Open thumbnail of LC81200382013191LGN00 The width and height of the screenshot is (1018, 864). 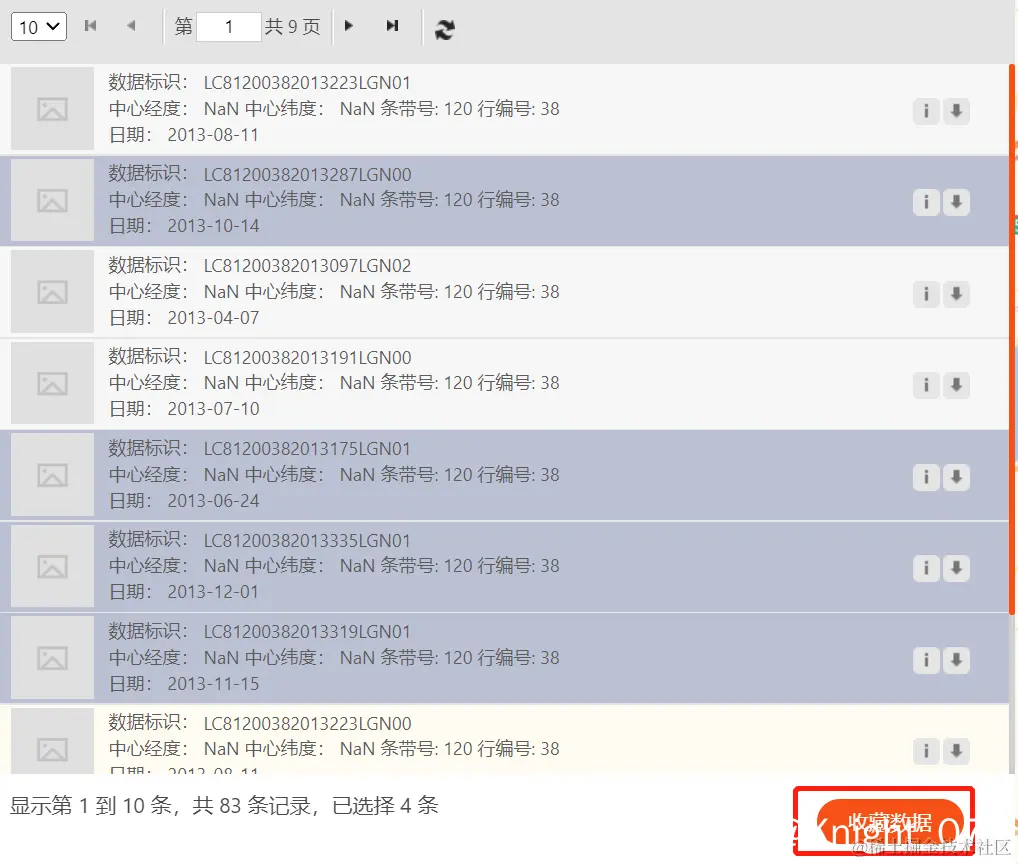coord(53,383)
